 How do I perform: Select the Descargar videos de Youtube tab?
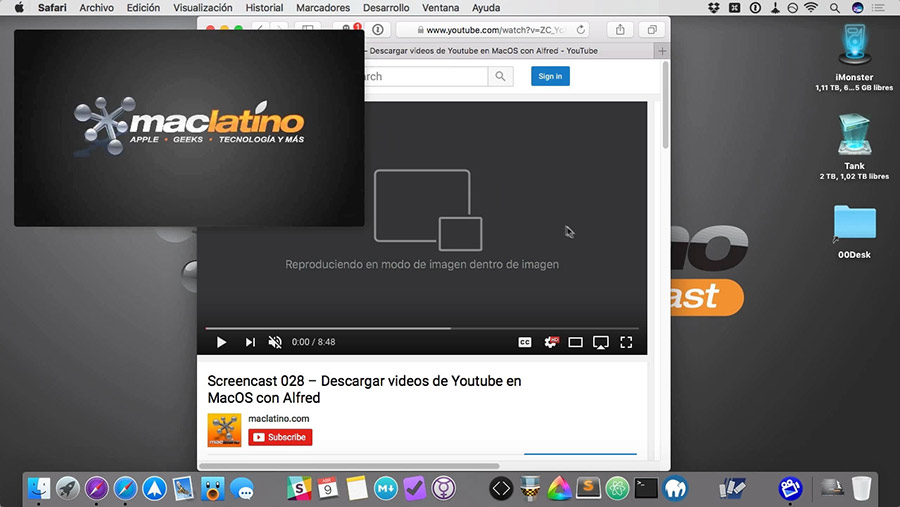[483, 51]
